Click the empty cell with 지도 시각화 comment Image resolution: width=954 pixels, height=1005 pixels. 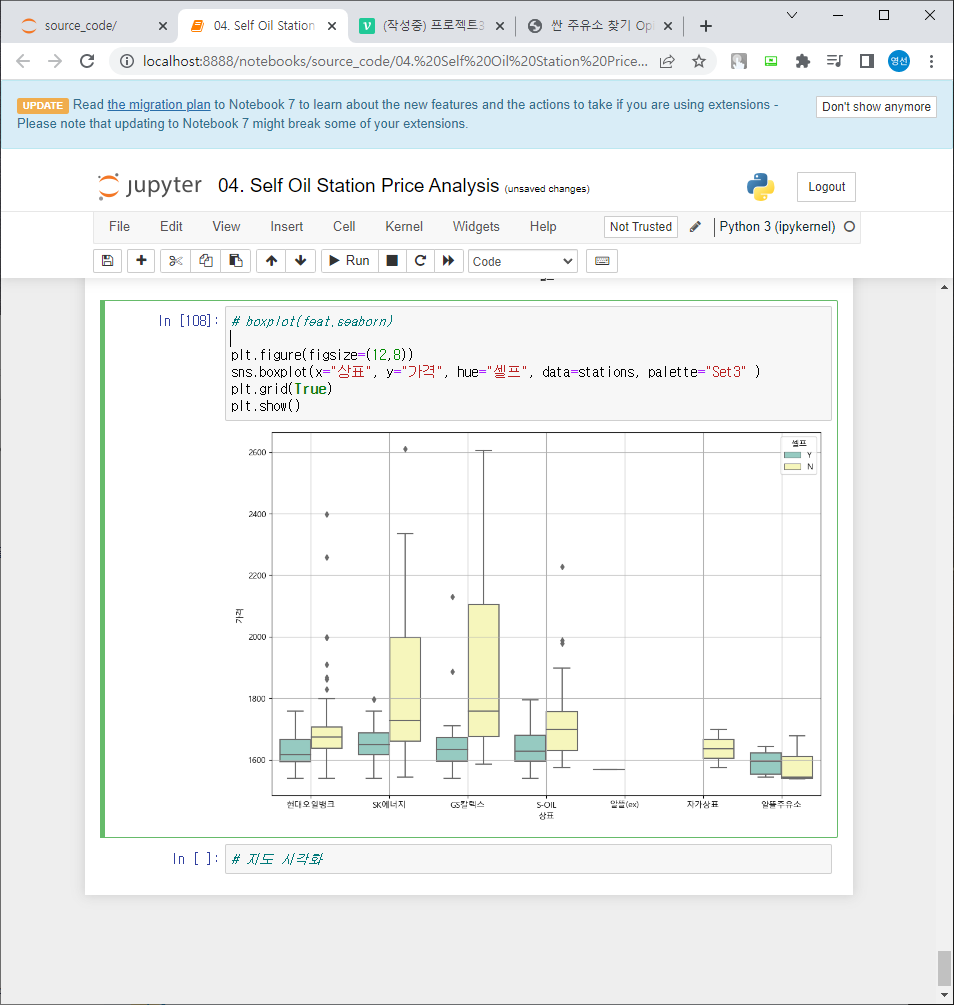528,859
